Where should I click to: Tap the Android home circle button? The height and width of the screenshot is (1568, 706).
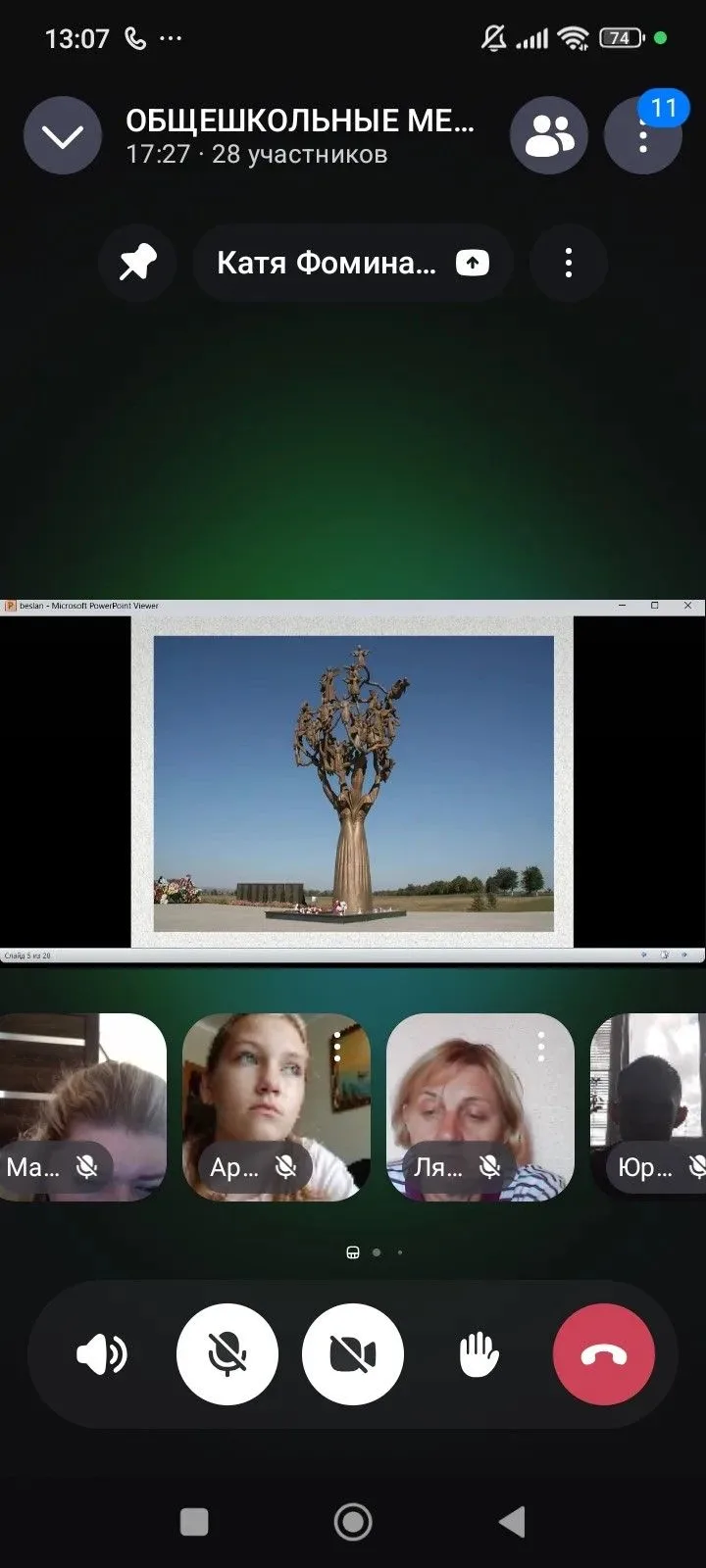(x=353, y=1522)
